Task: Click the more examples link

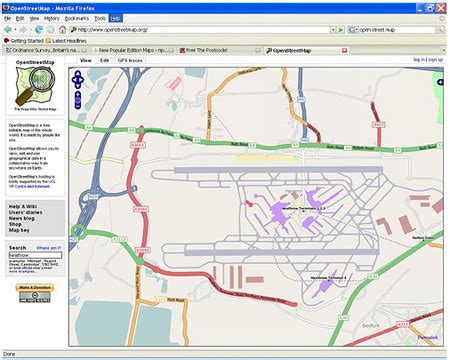Action: point(22,271)
